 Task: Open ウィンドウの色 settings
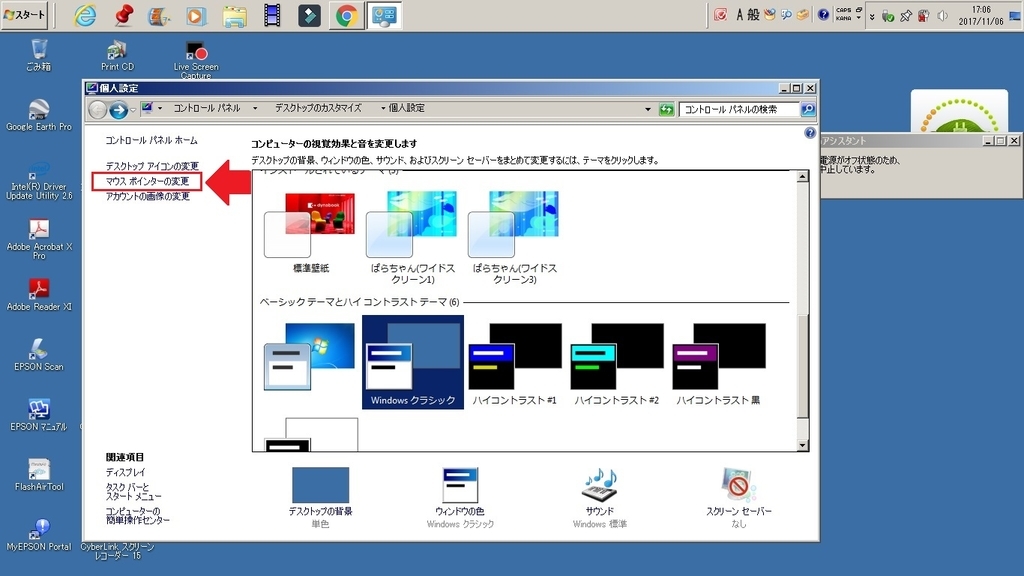[x=460, y=498]
